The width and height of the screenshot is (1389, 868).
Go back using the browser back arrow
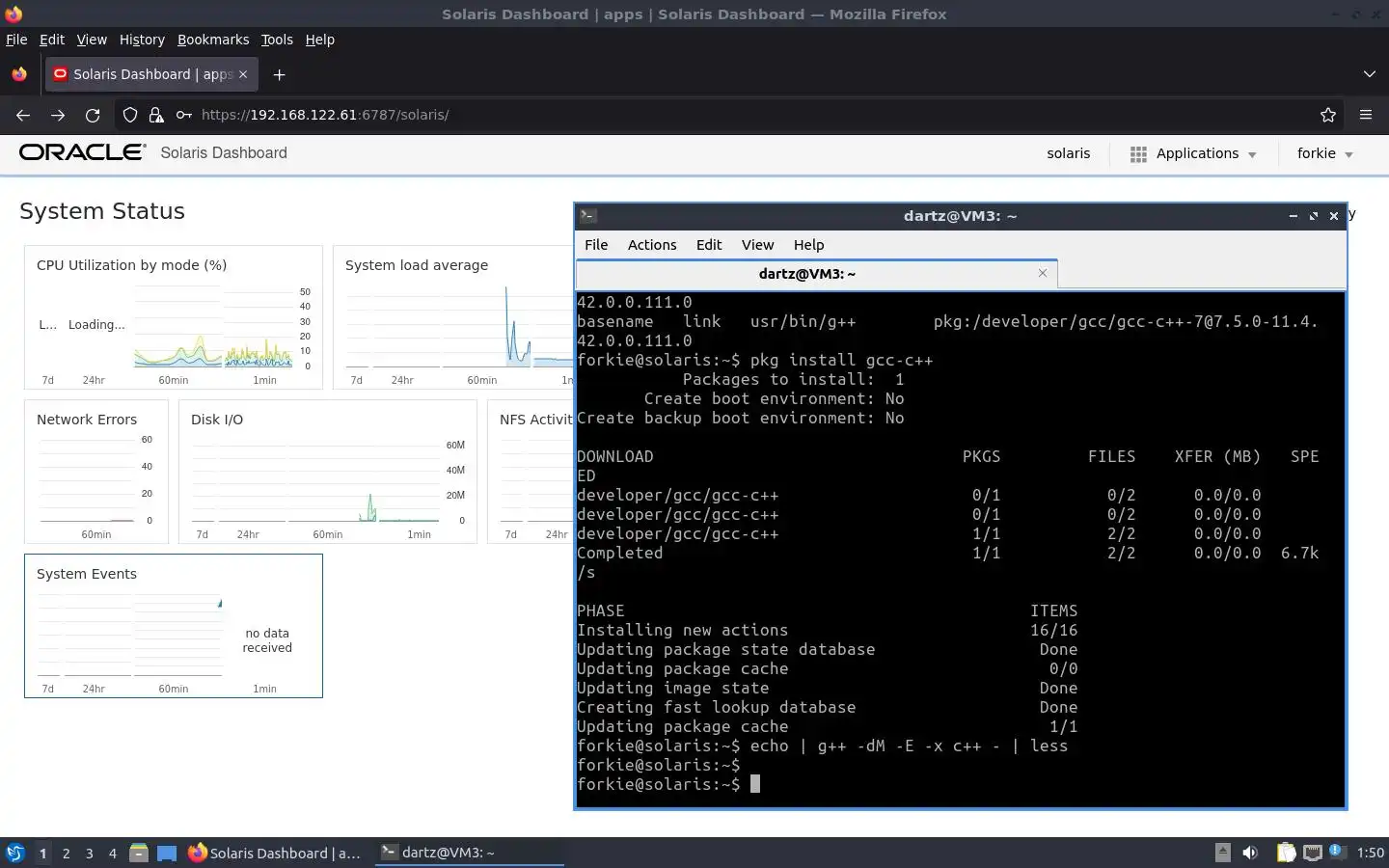pyautogui.click(x=23, y=115)
